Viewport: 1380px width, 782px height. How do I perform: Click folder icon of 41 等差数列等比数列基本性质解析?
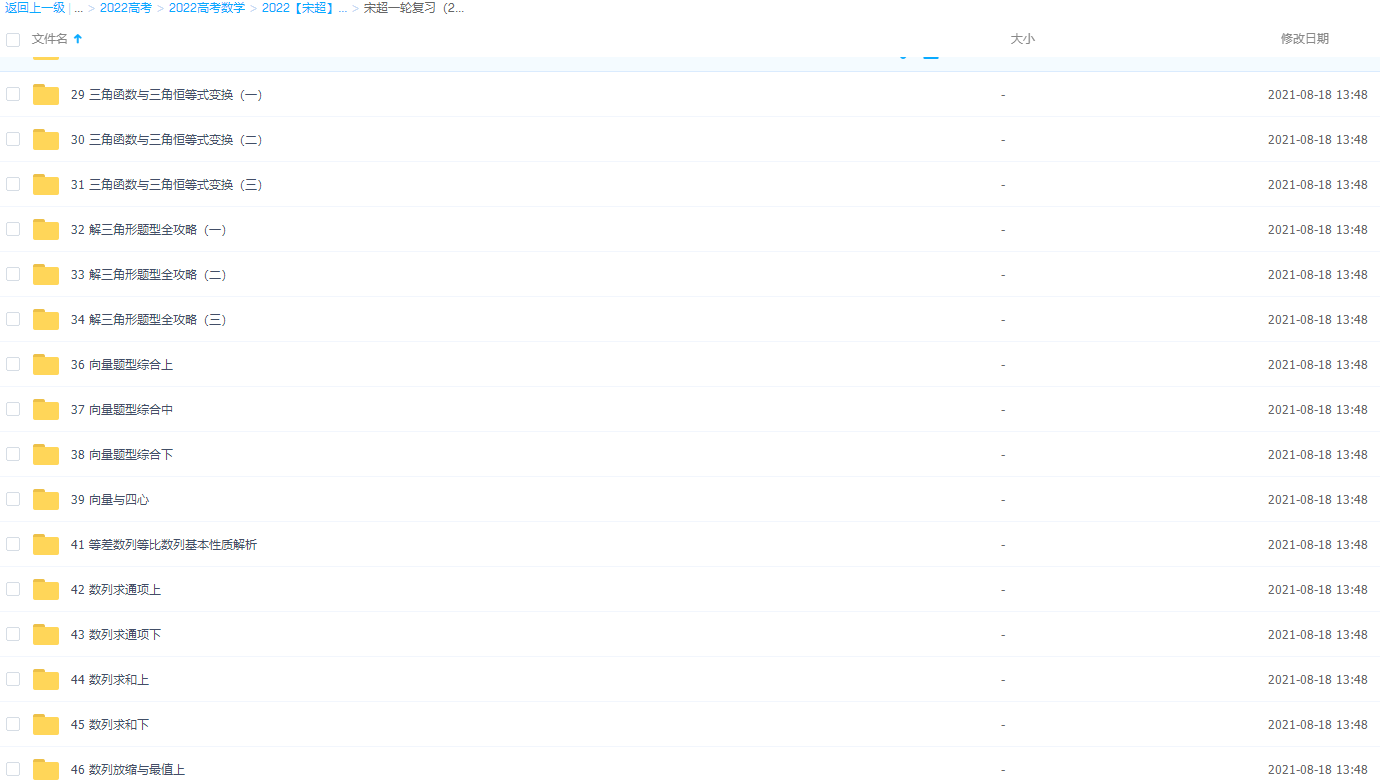click(x=46, y=545)
